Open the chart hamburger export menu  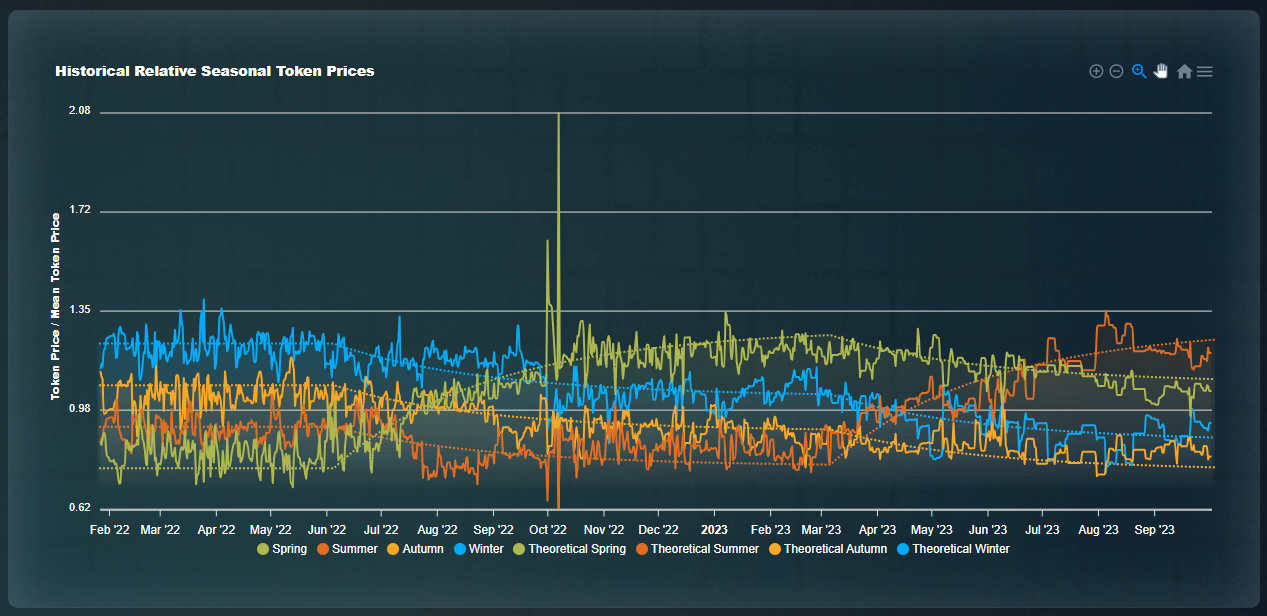1205,71
